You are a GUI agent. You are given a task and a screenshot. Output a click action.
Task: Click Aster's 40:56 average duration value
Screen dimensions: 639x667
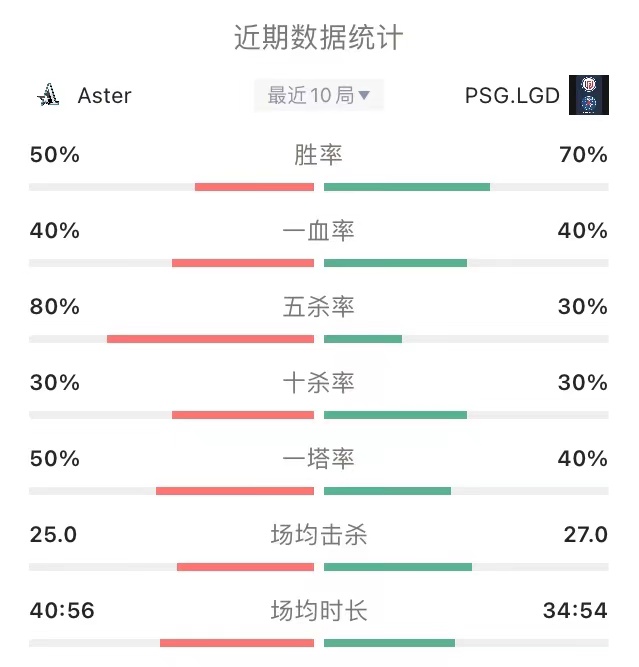62,610
